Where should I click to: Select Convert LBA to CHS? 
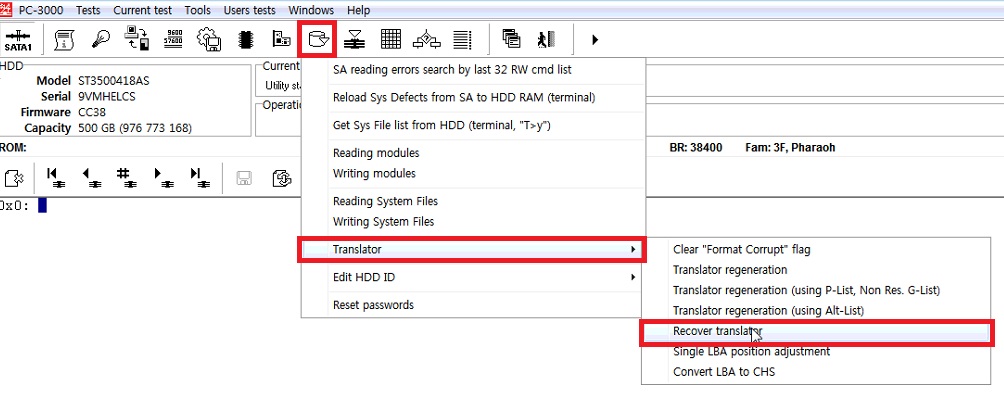816,372
